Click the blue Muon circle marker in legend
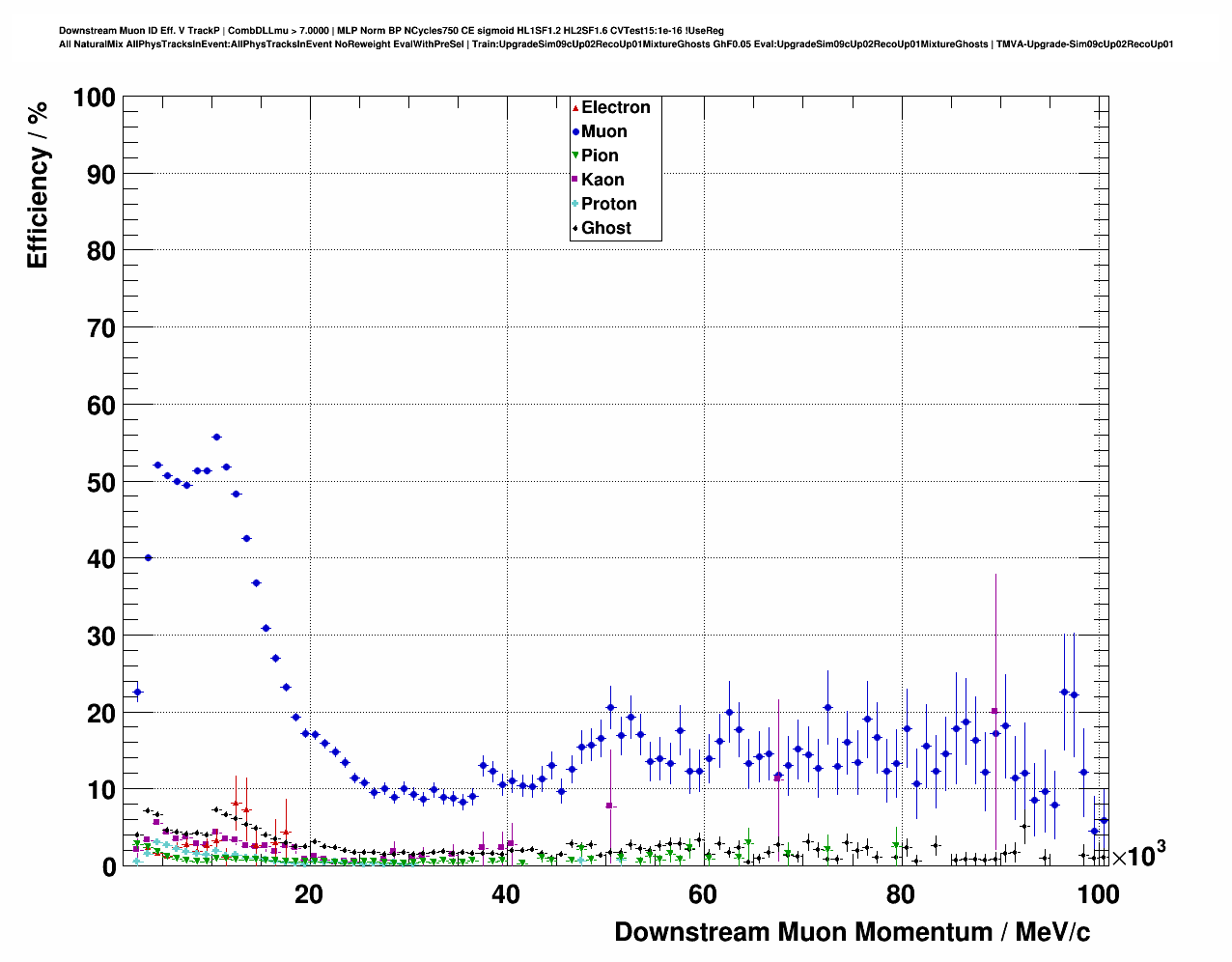1232x962 pixels. (575, 131)
